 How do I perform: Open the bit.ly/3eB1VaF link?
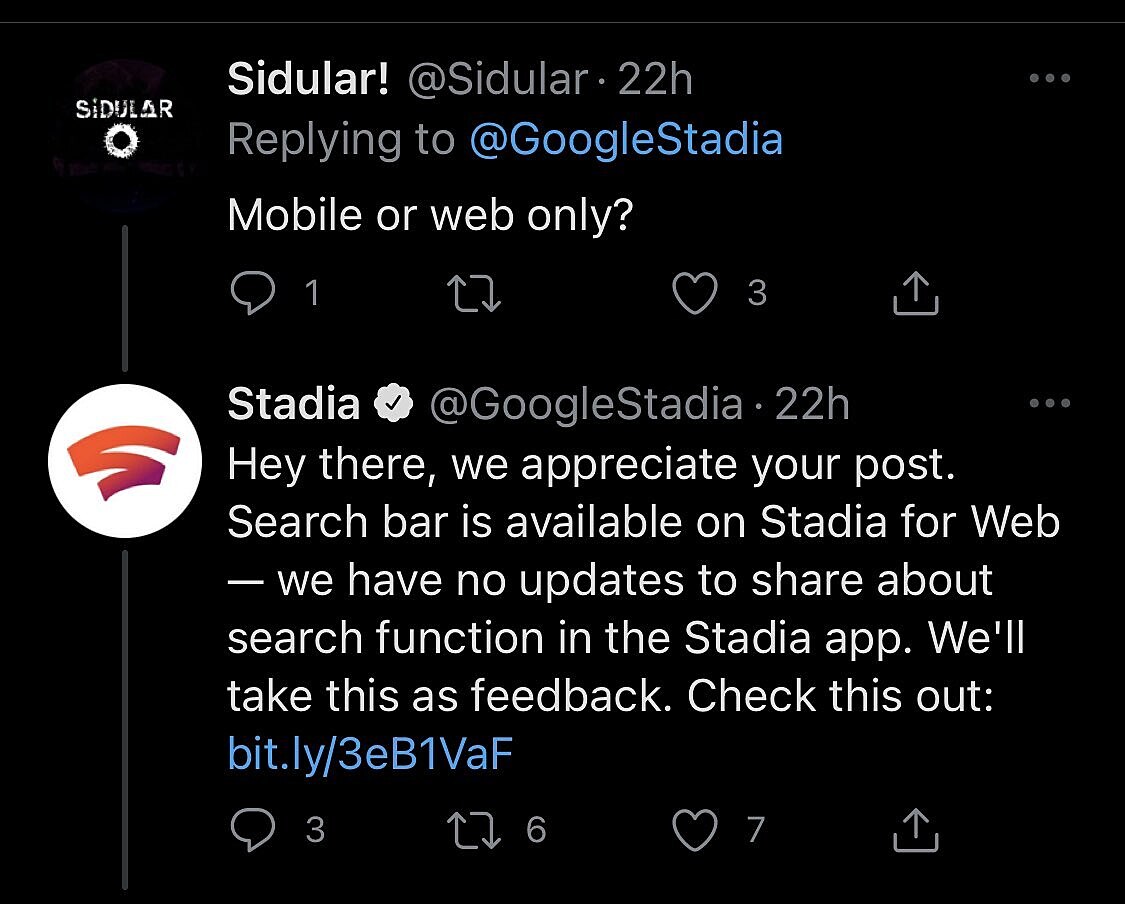tap(370, 754)
